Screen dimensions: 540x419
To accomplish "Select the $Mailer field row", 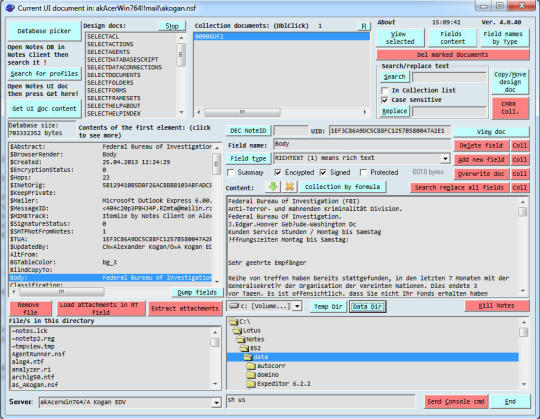I will (111, 201).
